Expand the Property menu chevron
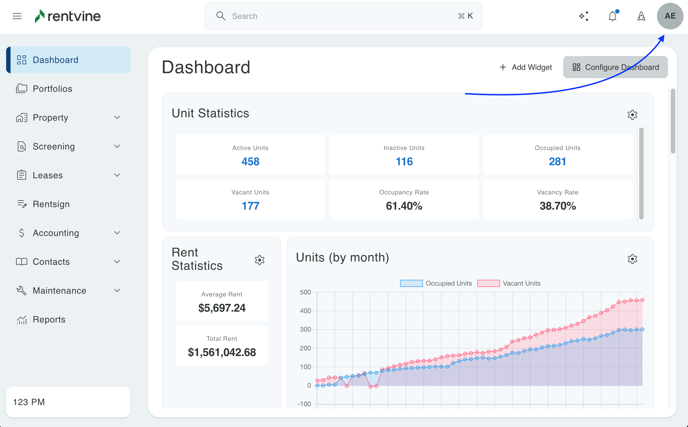This screenshot has width=688, height=427. coord(117,118)
